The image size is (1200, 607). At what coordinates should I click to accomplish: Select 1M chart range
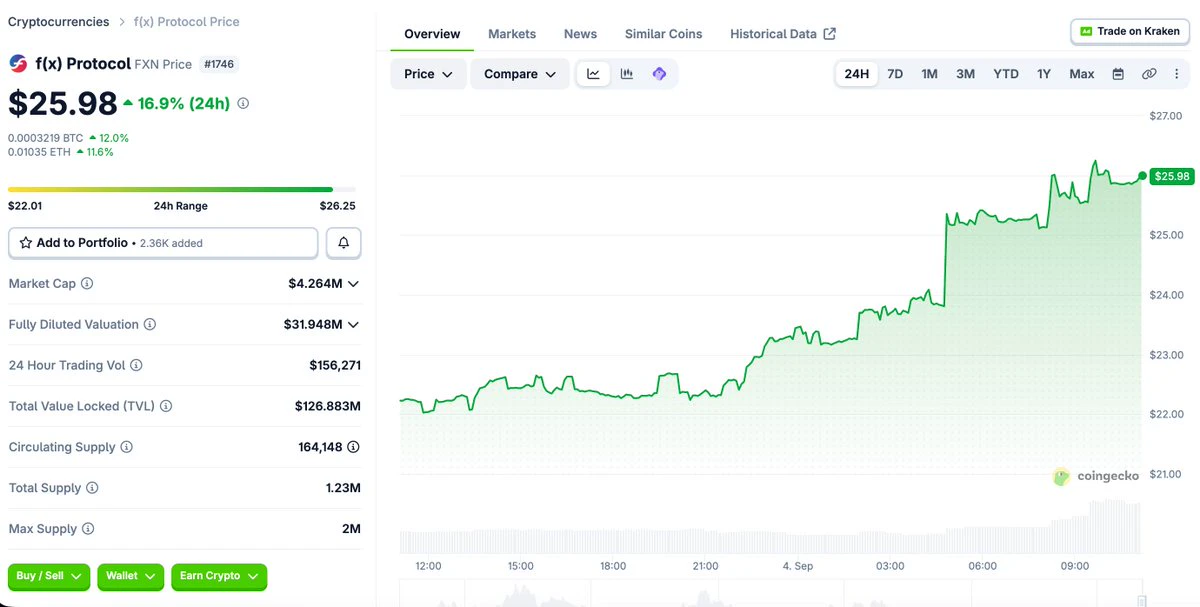(929, 74)
